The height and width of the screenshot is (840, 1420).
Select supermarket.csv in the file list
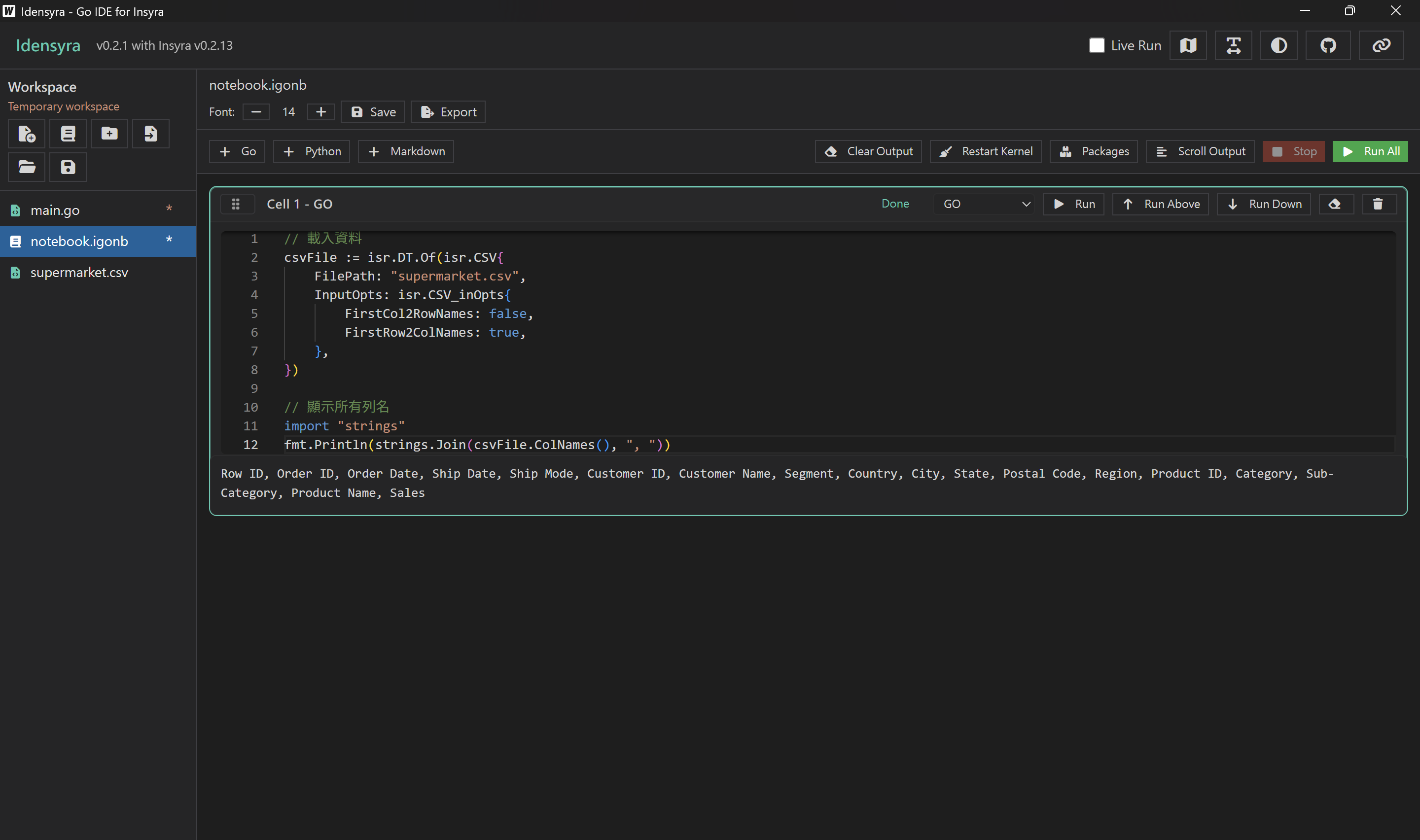click(79, 272)
